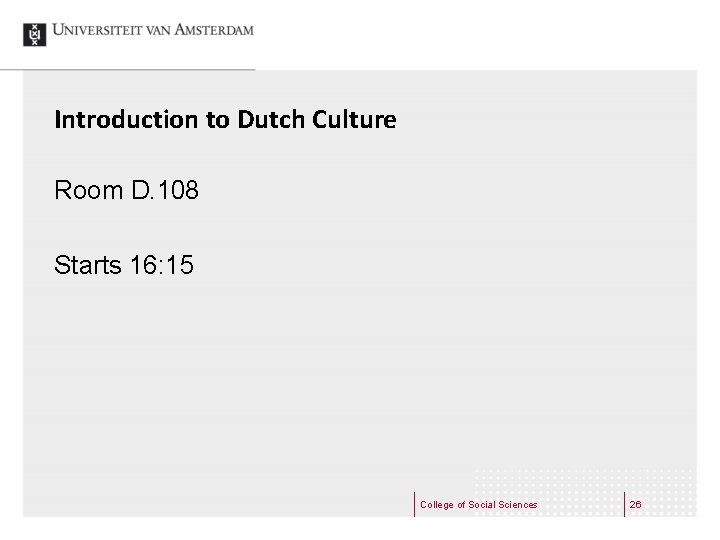Click the 'Starts 16:15' text line
720x540 pixels.
click(124, 265)
